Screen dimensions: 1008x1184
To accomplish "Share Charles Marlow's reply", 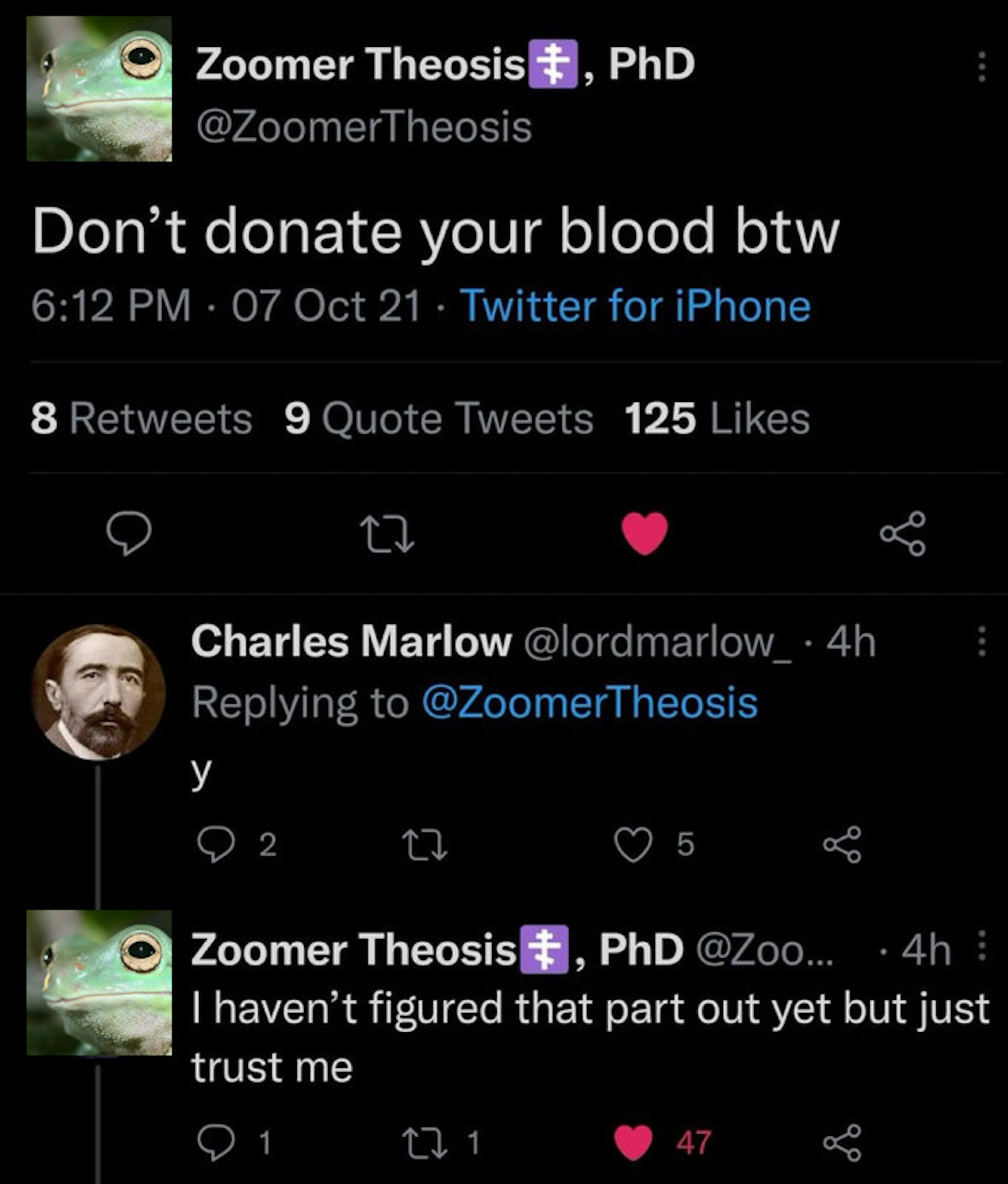I will pyautogui.click(x=842, y=845).
